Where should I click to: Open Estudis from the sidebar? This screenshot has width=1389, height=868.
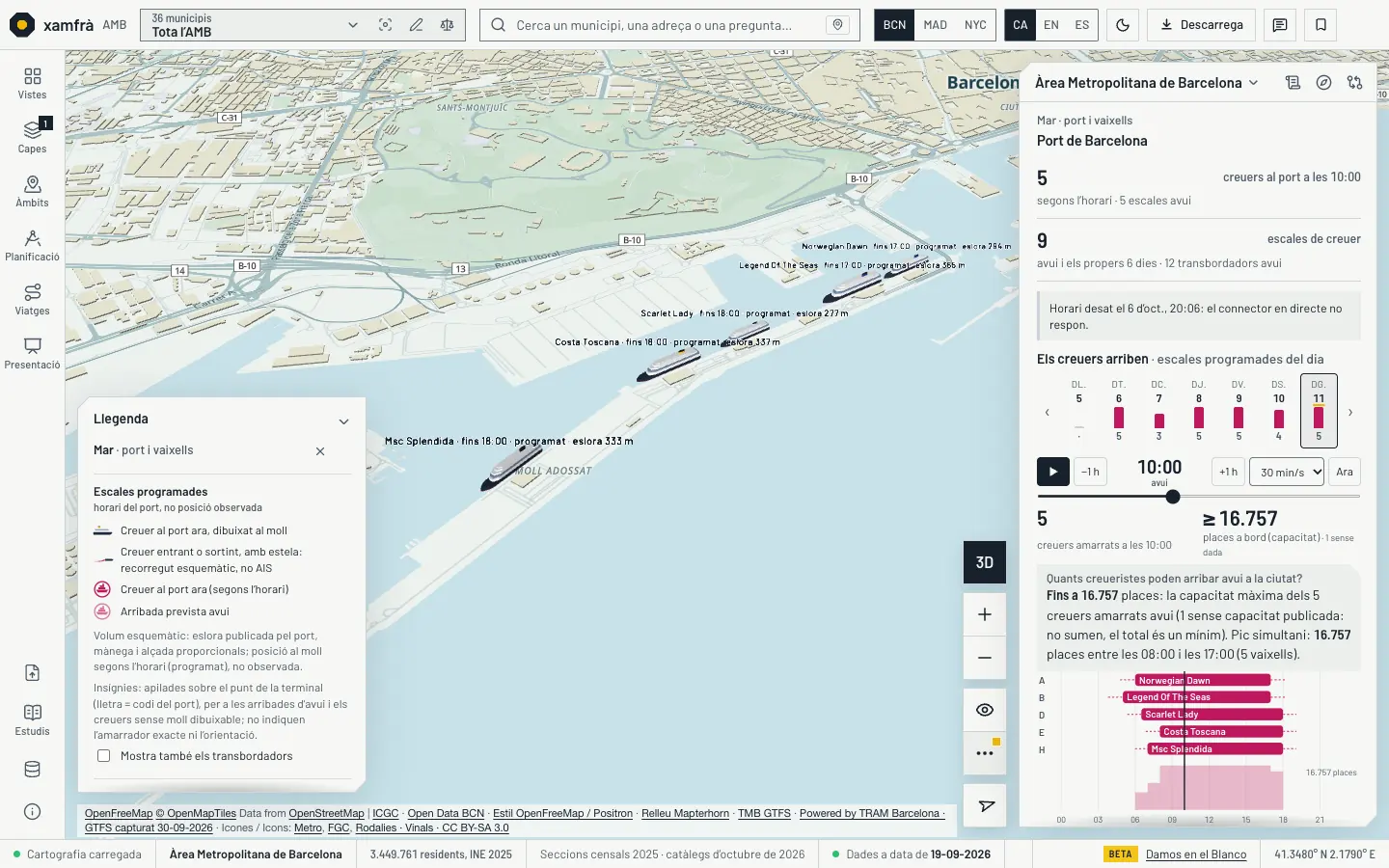click(32, 719)
